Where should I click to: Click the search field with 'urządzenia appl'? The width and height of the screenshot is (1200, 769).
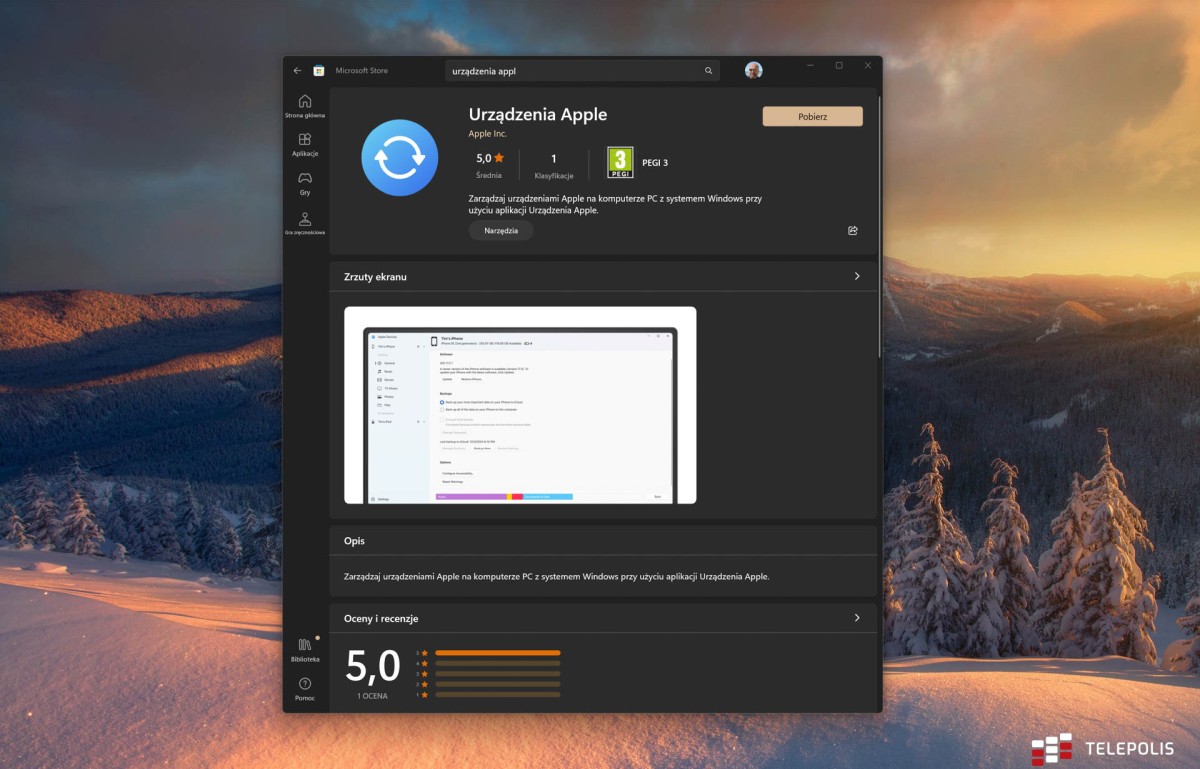(570, 71)
